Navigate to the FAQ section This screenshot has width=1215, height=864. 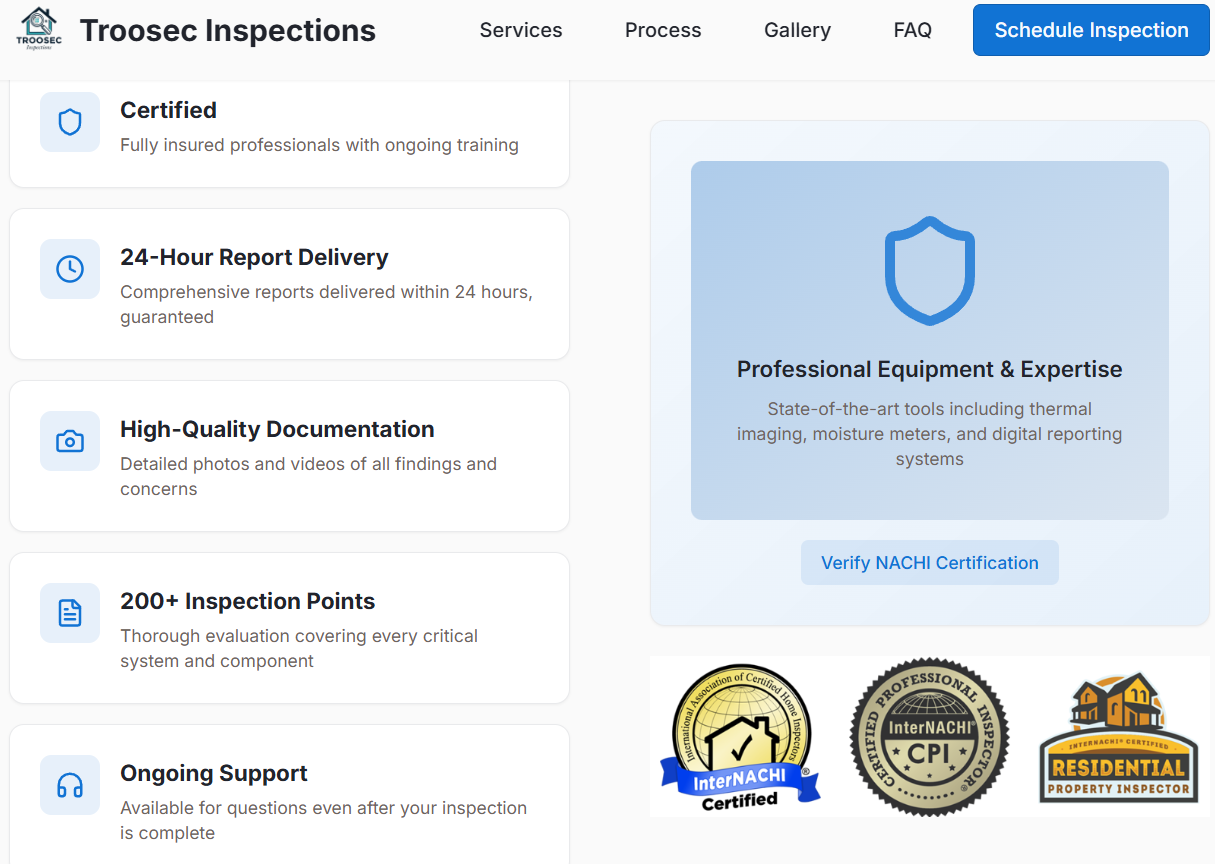click(913, 30)
